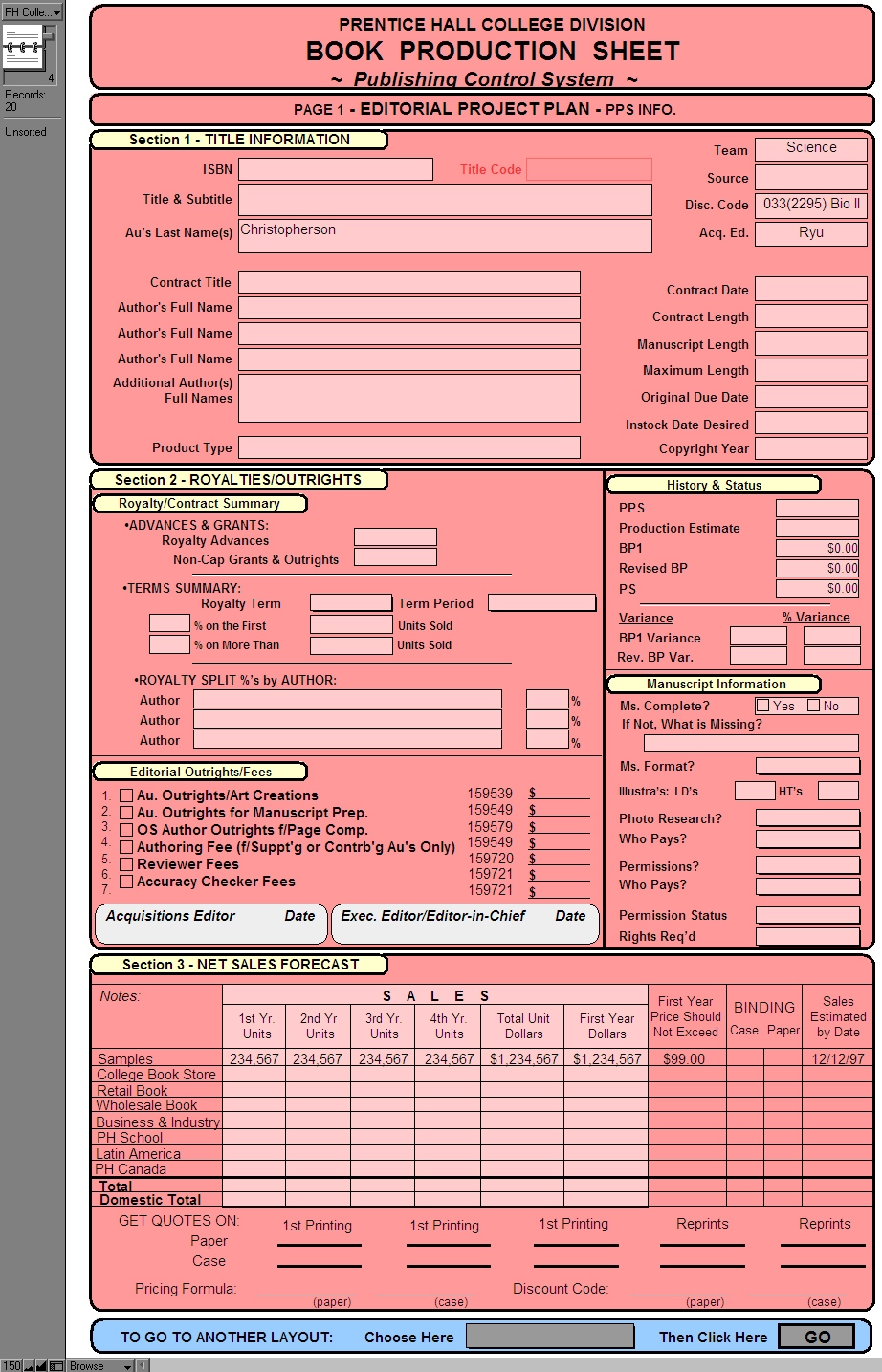Open the Choose Here layout field
Image resolution: width=882 pixels, height=1372 pixels.
550,1336
